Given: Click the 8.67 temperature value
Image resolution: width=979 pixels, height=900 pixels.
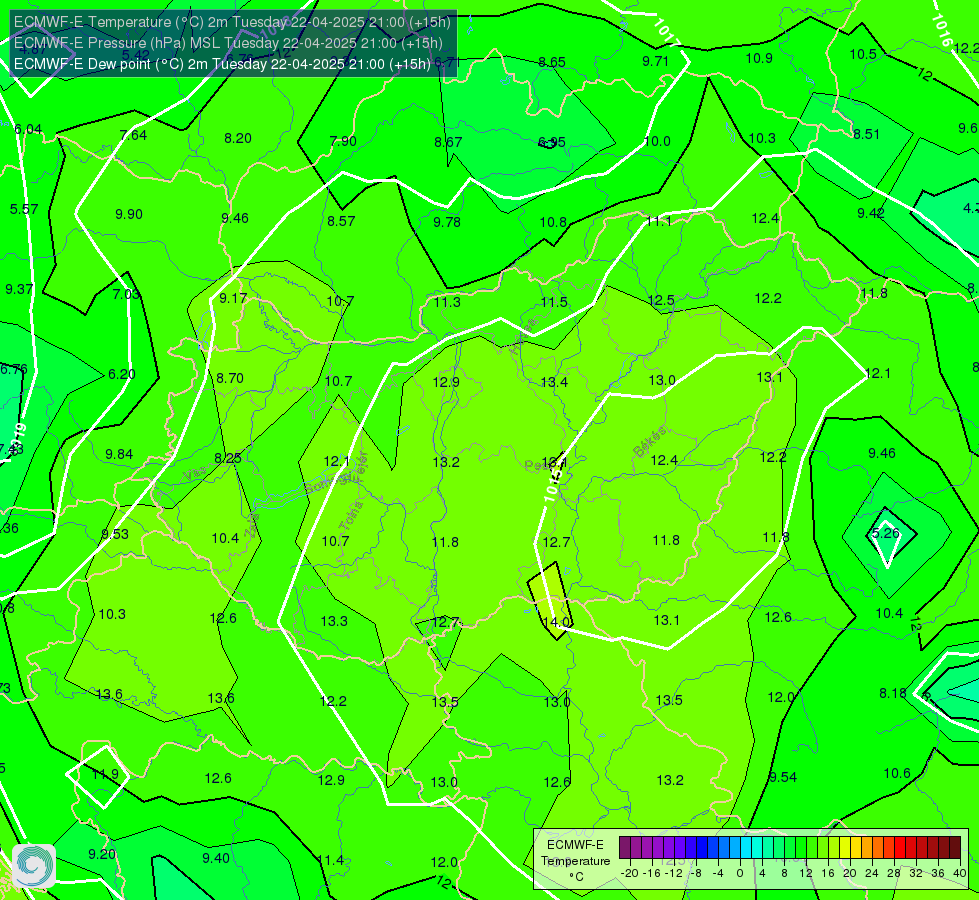Looking at the screenshot, I should (448, 142).
